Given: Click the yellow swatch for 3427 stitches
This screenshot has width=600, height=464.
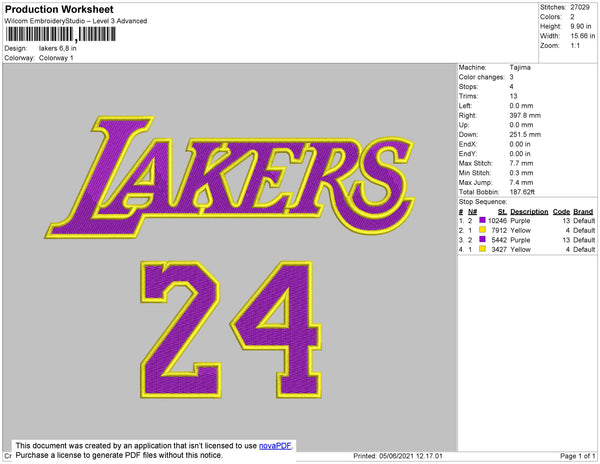Looking at the screenshot, I should (x=483, y=249).
